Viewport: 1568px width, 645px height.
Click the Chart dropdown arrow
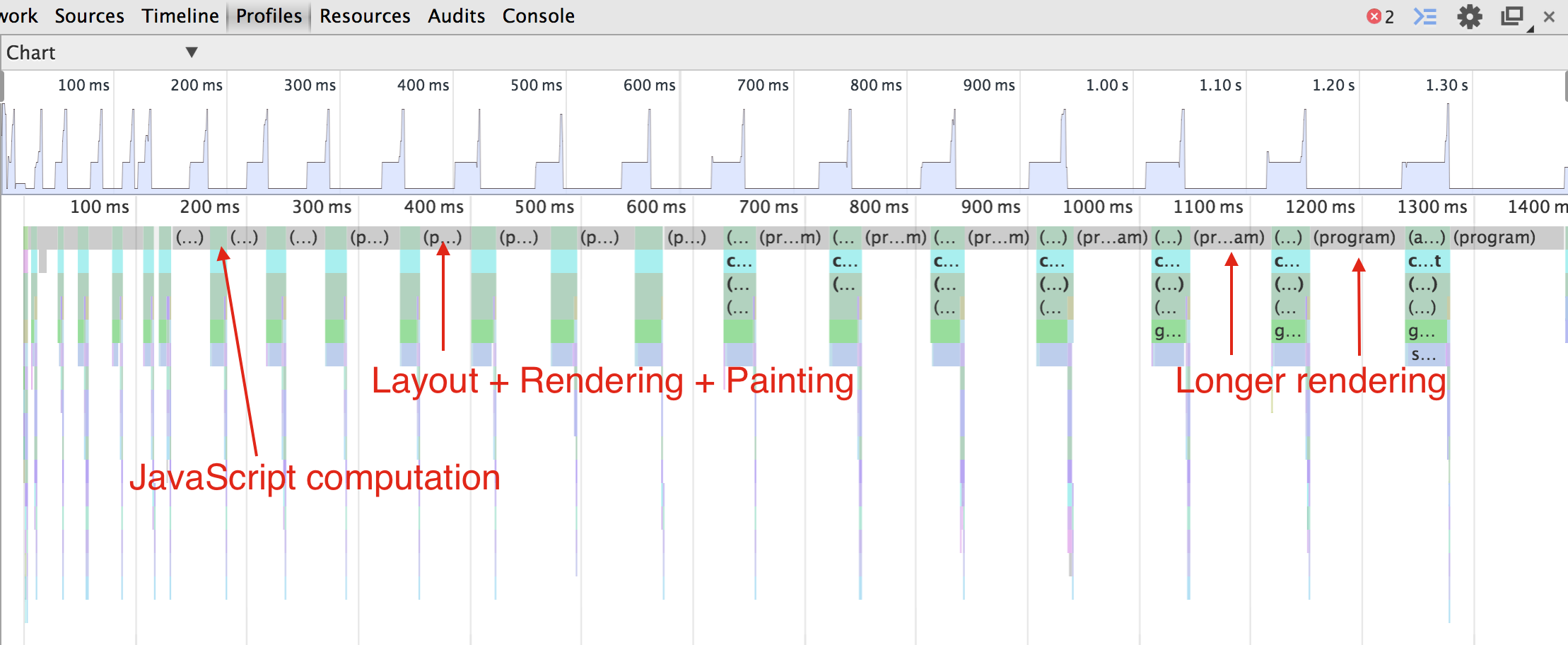tap(191, 52)
